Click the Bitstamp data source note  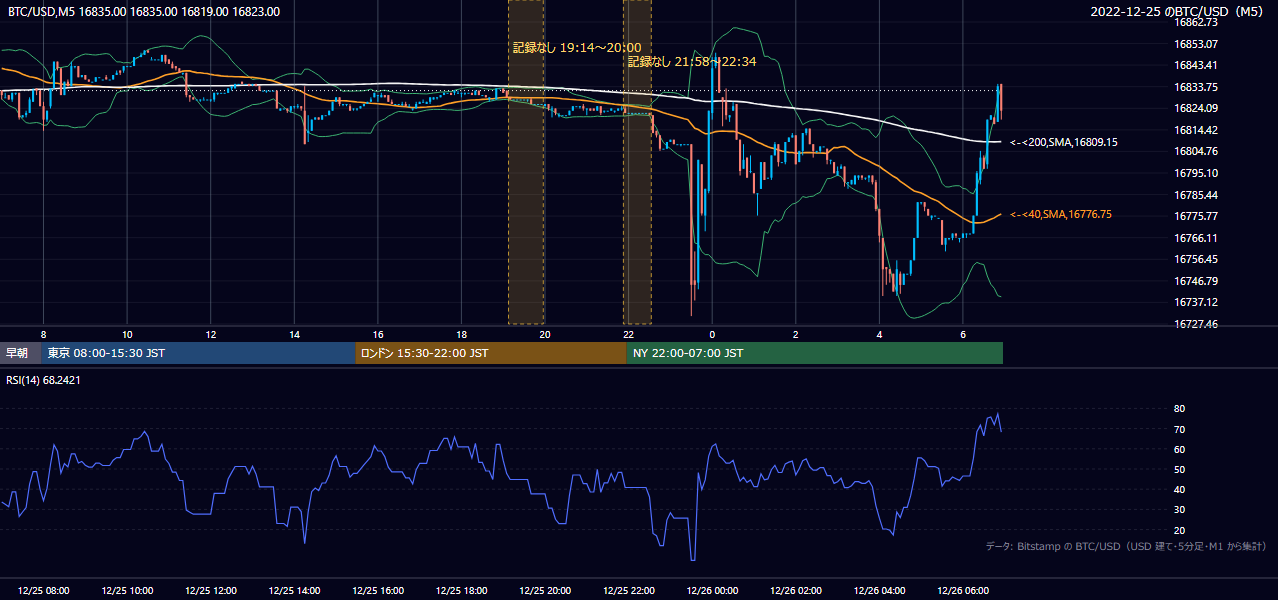[1127, 546]
